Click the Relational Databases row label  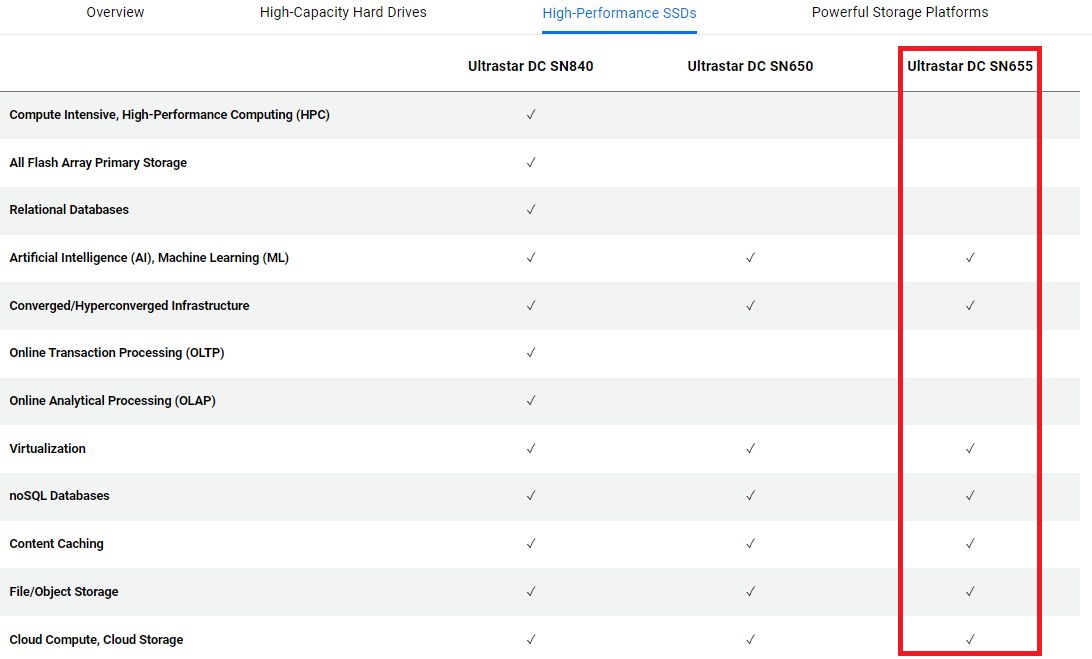point(69,210)
